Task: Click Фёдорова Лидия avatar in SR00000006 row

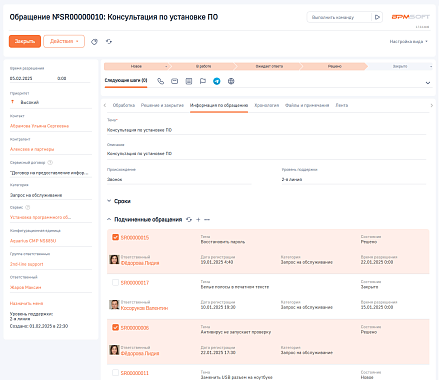Action: 114,350
